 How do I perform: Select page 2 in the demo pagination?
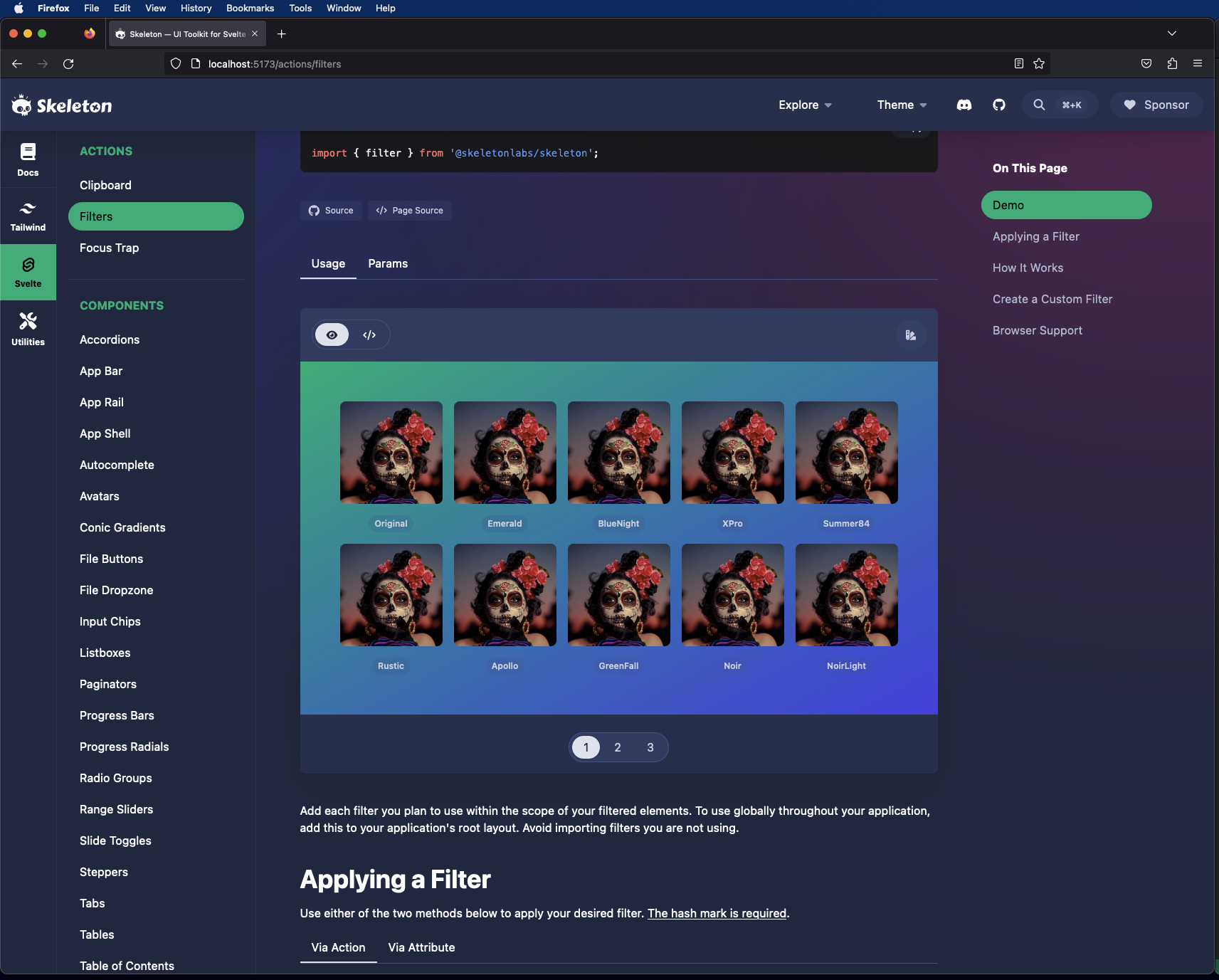point(618,747)
